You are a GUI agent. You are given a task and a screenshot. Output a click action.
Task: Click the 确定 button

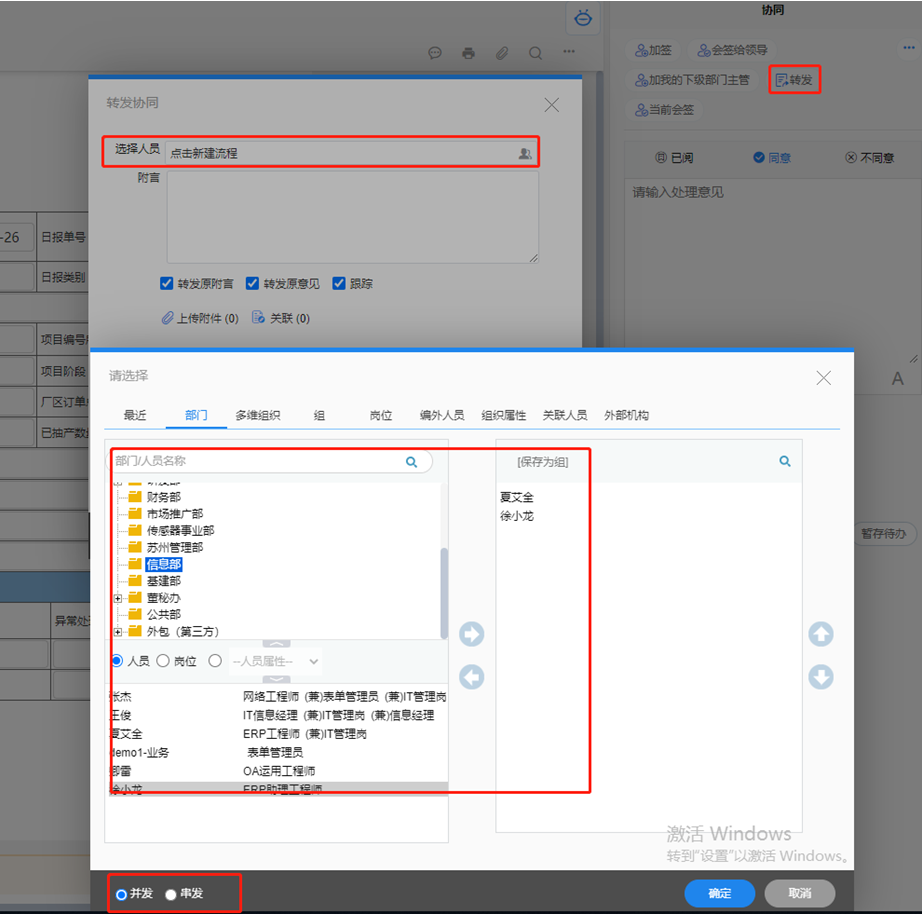pos(719,894)
